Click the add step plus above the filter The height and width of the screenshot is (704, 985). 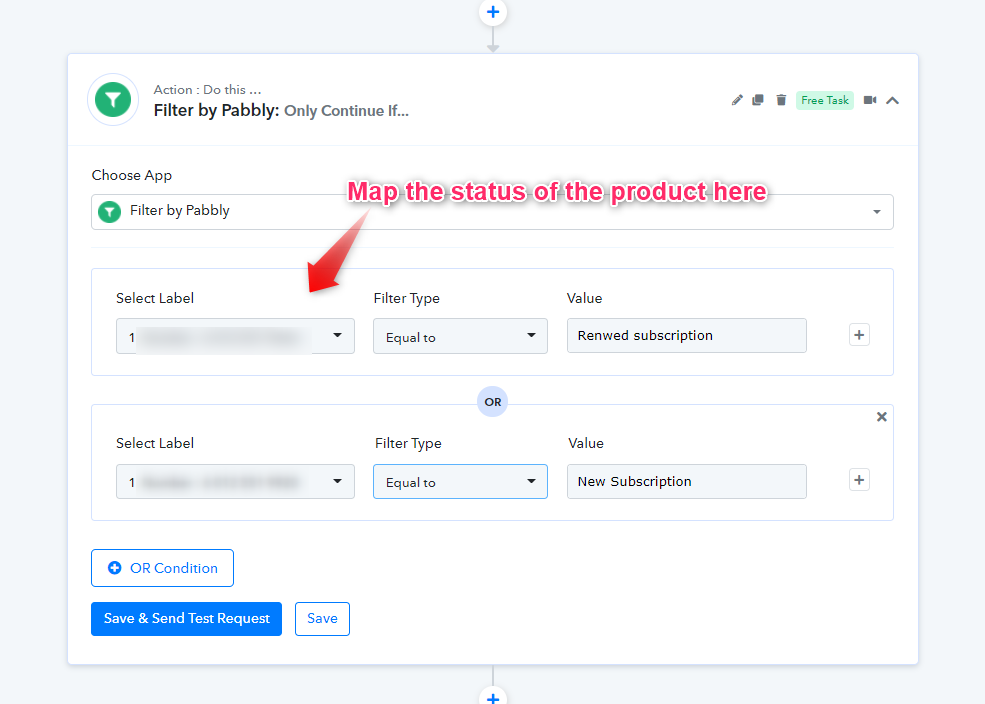(x=493, y=12)
